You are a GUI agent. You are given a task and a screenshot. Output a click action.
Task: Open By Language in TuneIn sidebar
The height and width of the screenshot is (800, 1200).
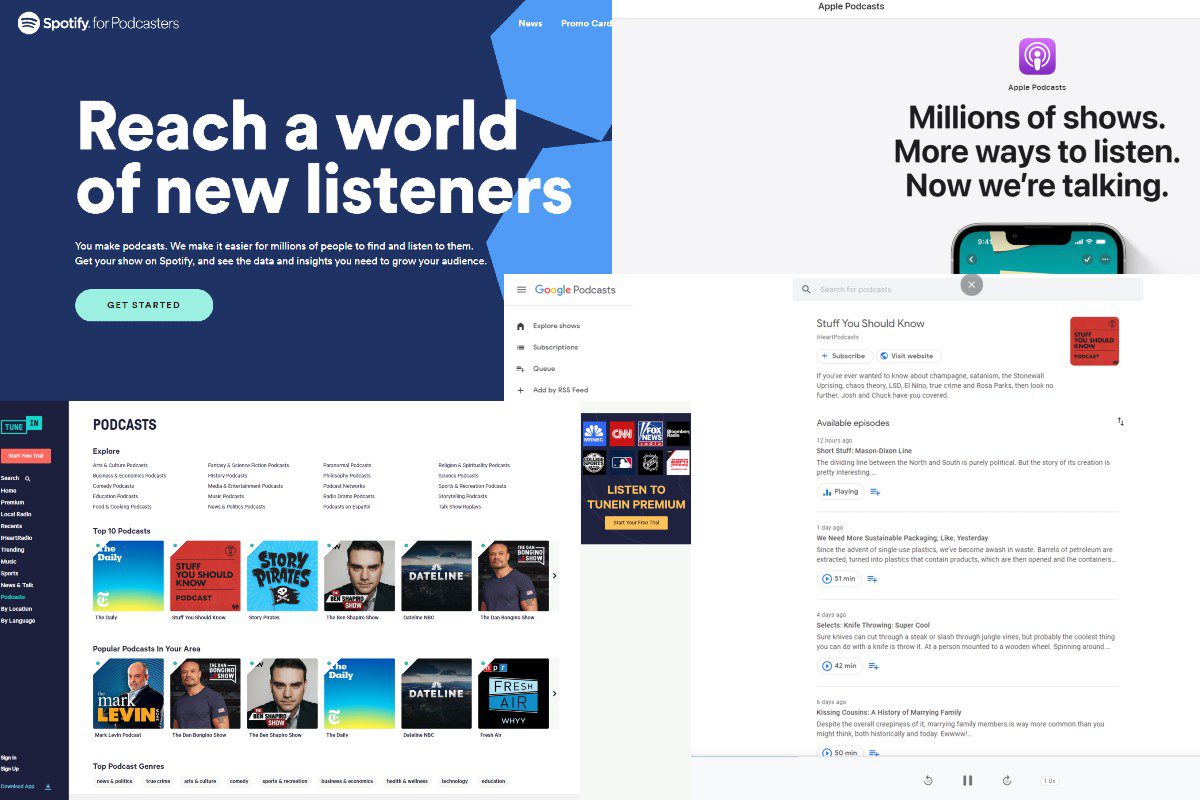(x=18, y=621)
